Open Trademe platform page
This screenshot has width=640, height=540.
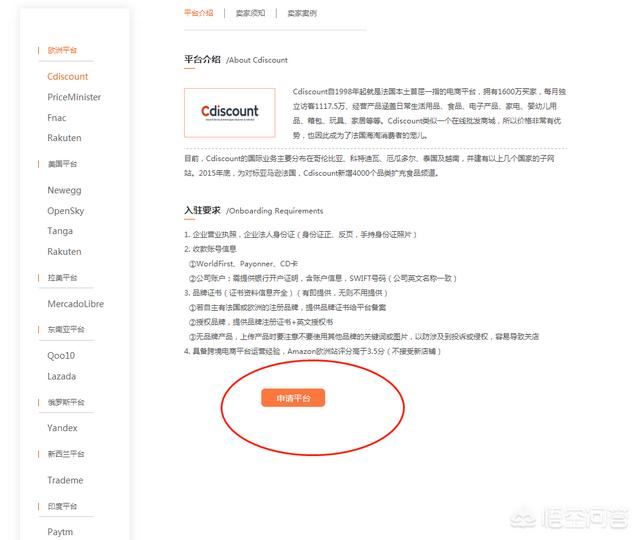(65, 480)
